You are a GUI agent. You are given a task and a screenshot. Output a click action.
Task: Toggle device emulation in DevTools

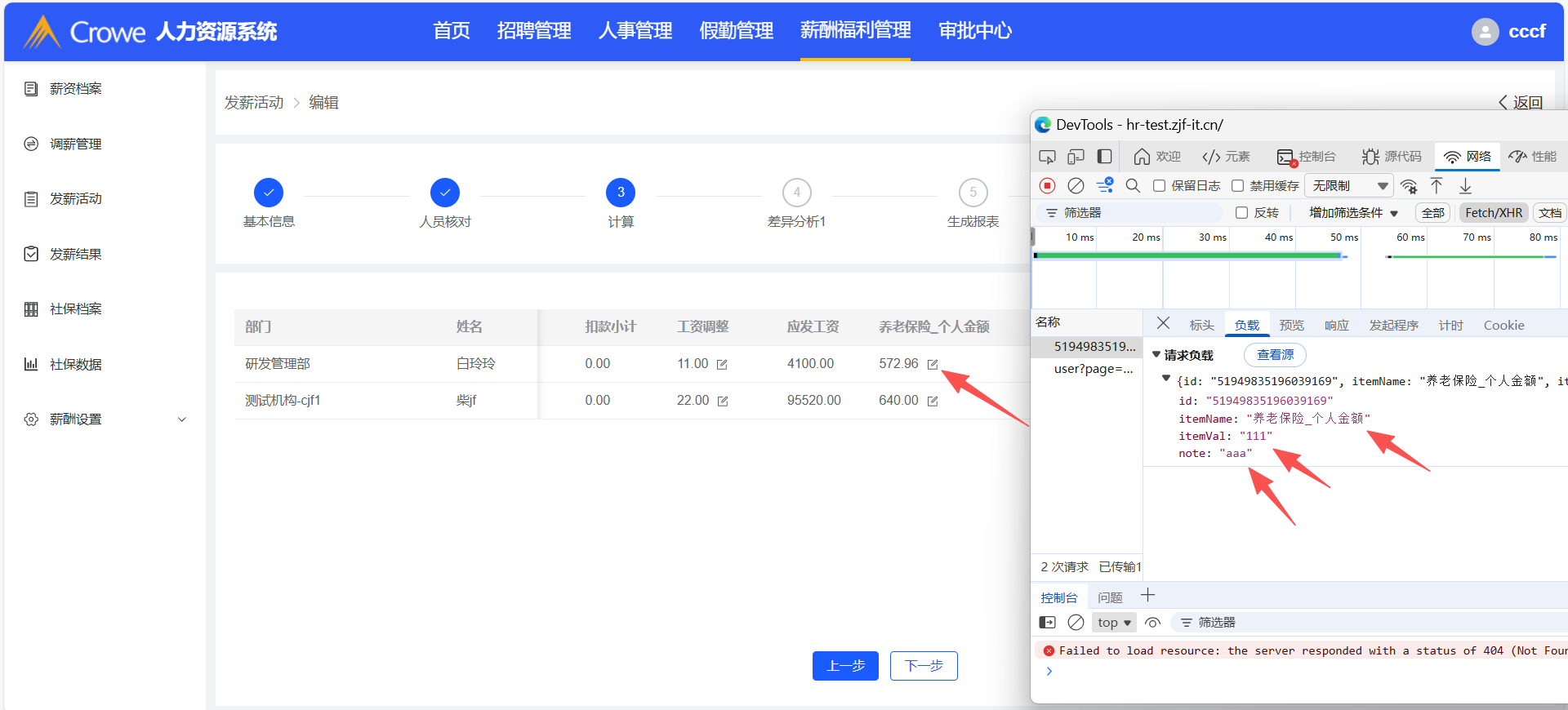click(x=1076, y=157)
